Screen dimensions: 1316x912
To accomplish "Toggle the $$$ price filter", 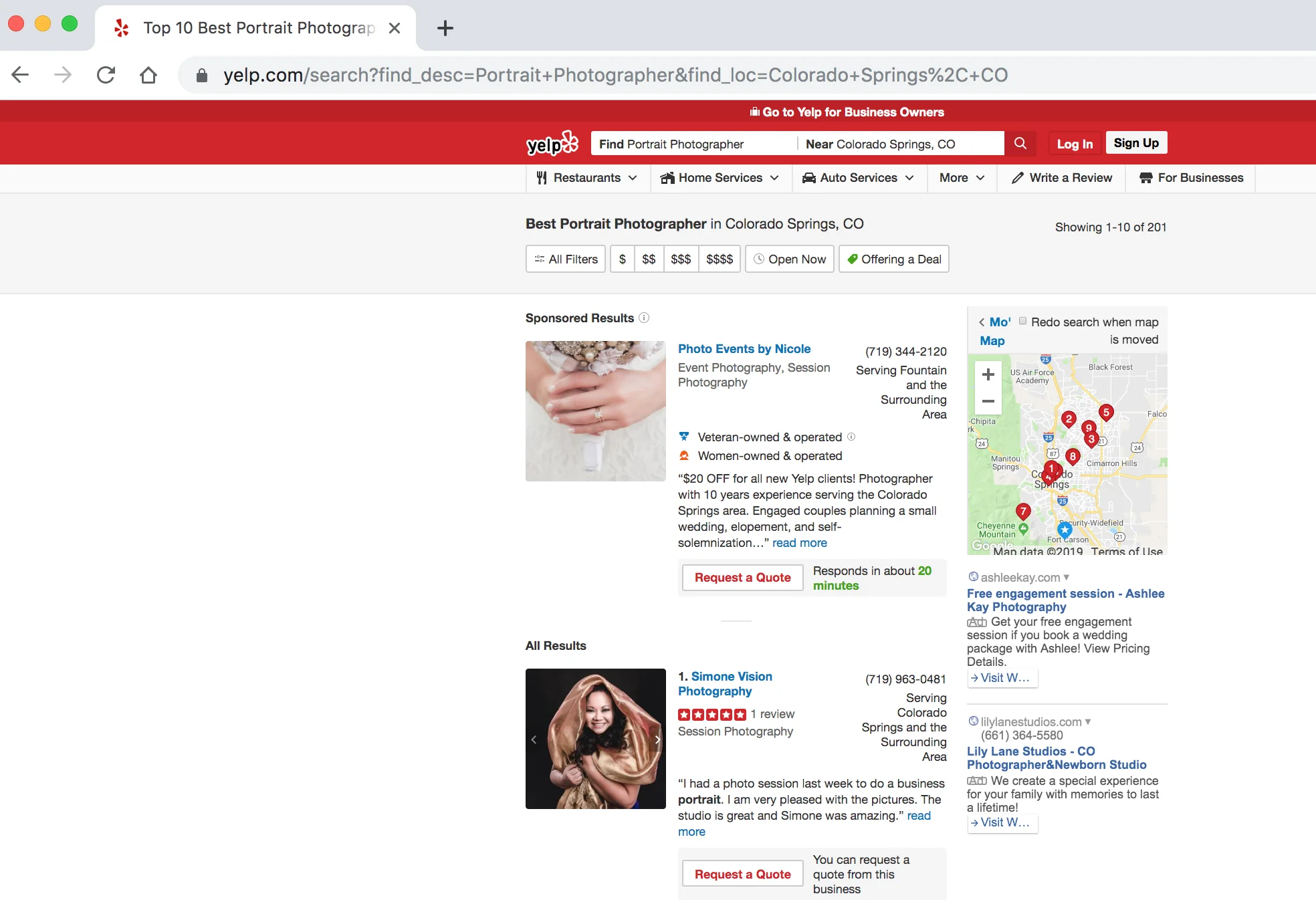I will (x=681, y=259).
